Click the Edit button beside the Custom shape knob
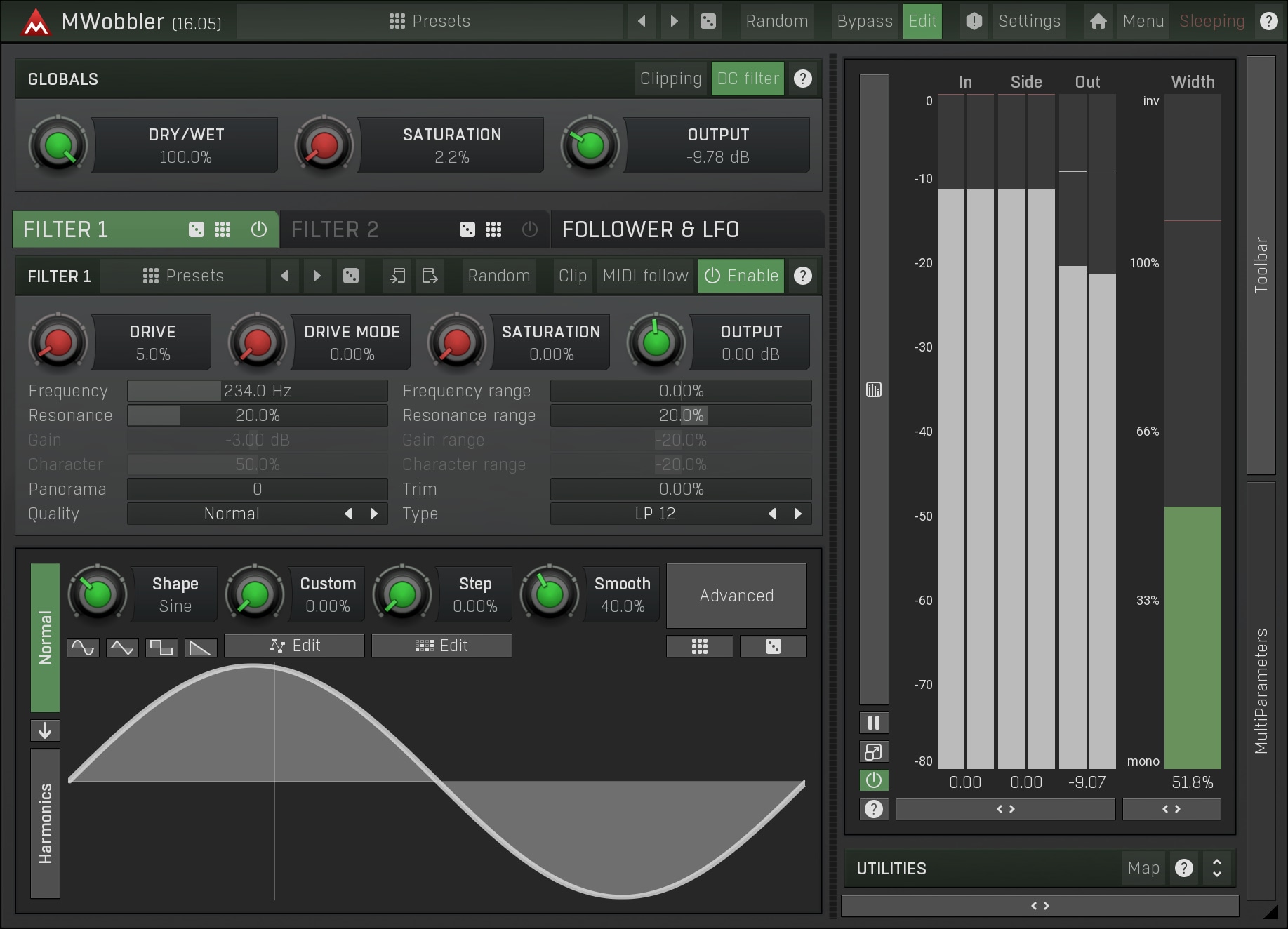 point(294,646)
